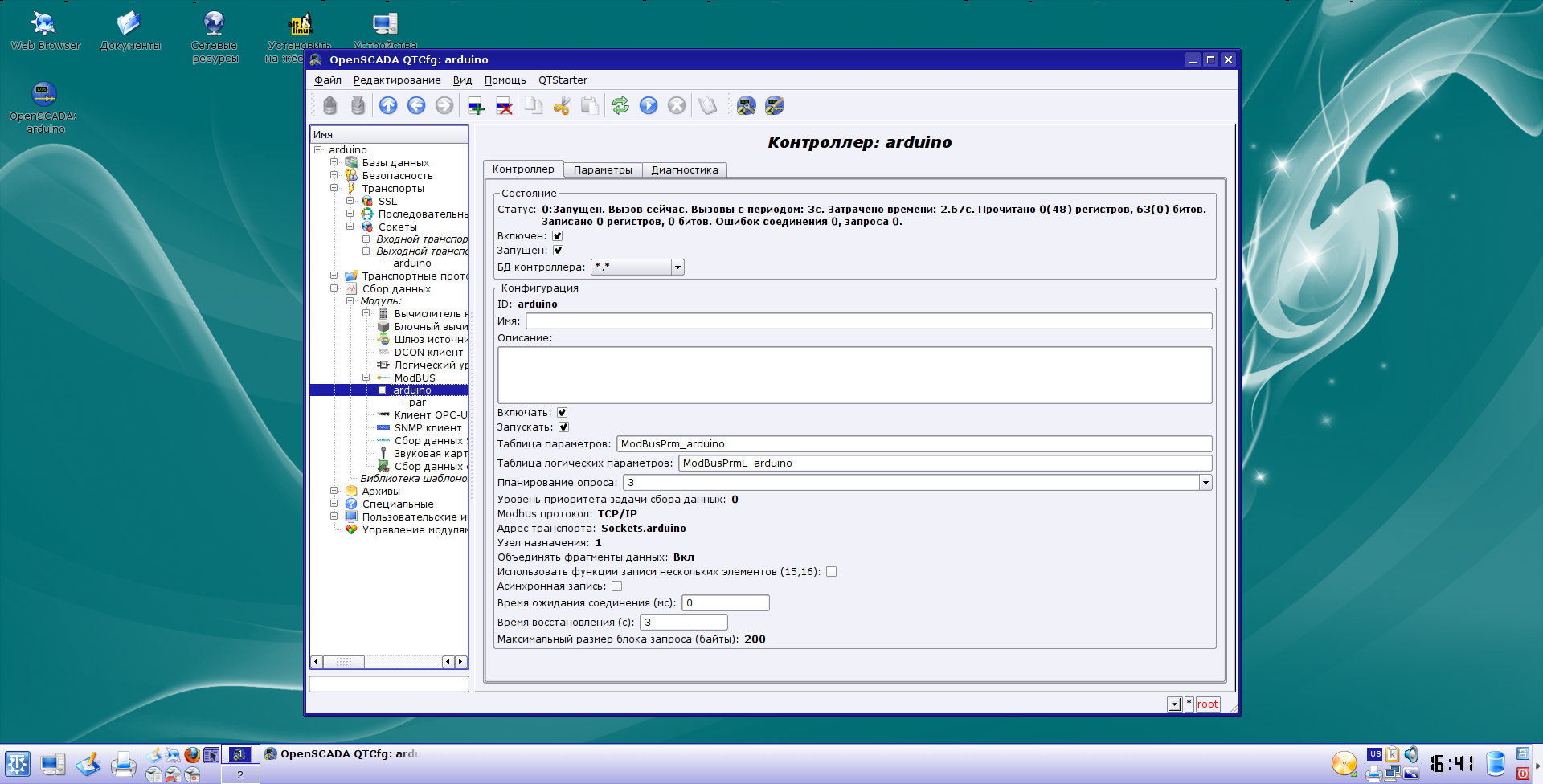Click the blue back-arrow toolbar icon
The height and width of the screenshot is (784, 1543).
coord(416,105)
